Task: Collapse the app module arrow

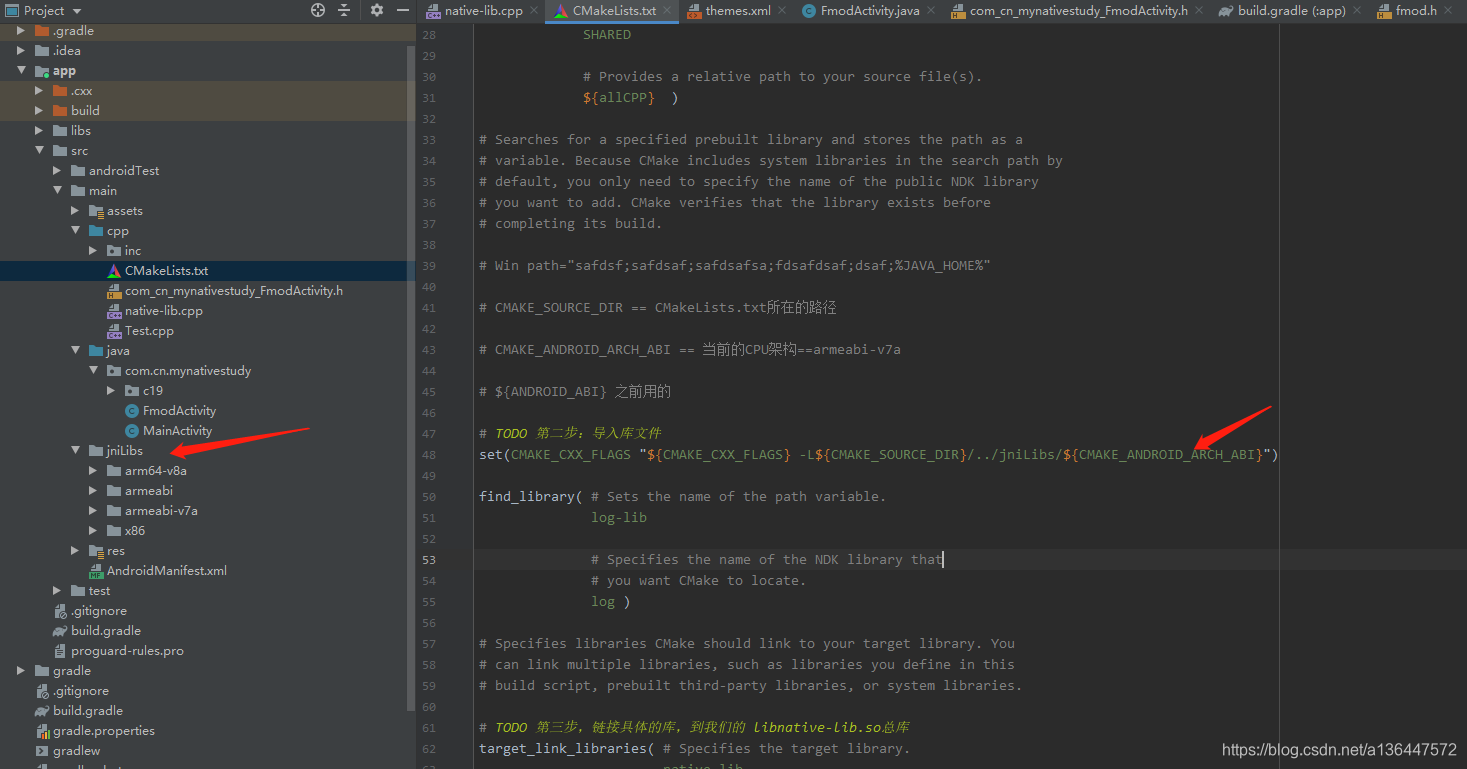Action: tap(21, 71)
